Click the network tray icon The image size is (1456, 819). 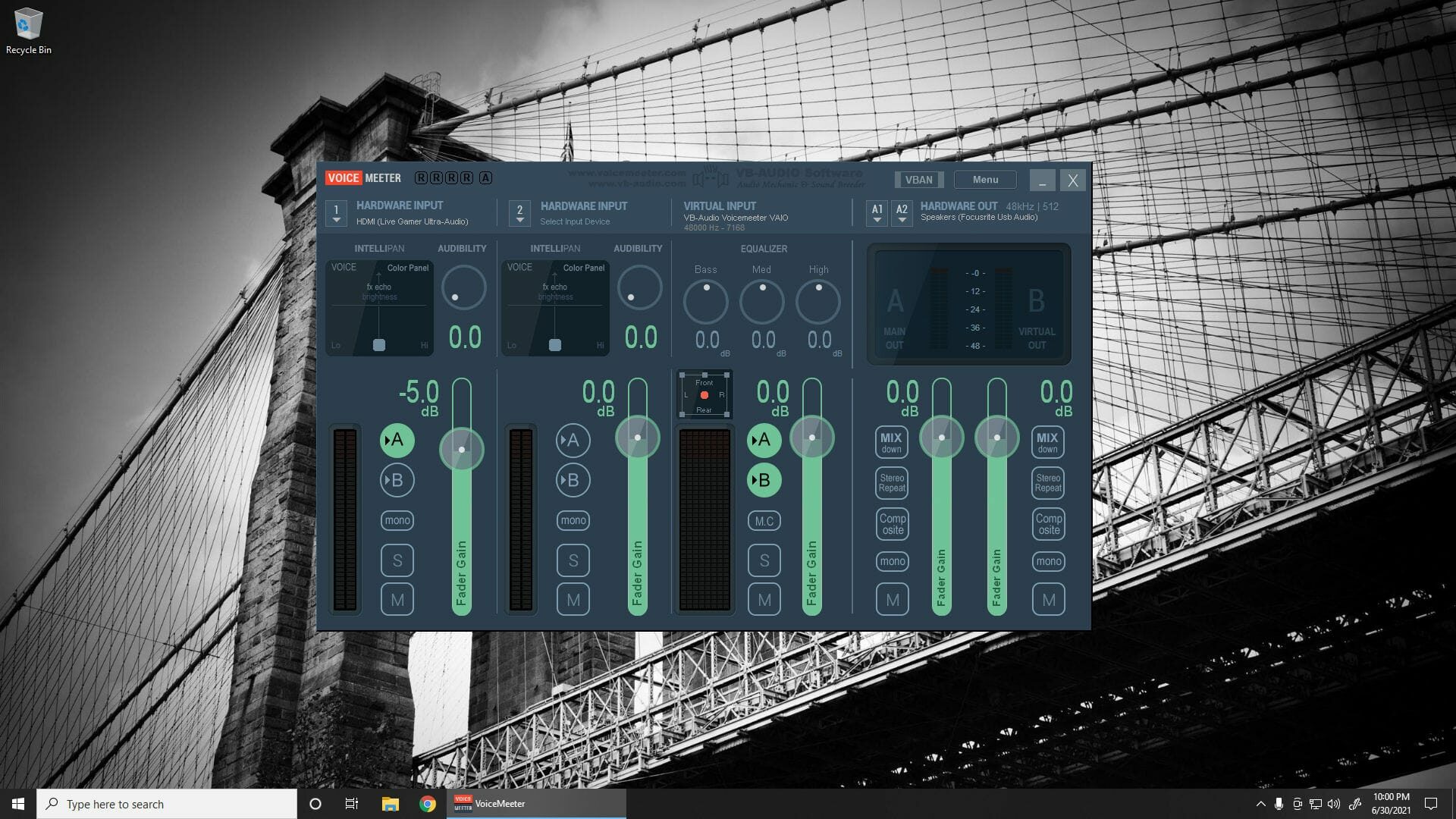[1316, 804]
